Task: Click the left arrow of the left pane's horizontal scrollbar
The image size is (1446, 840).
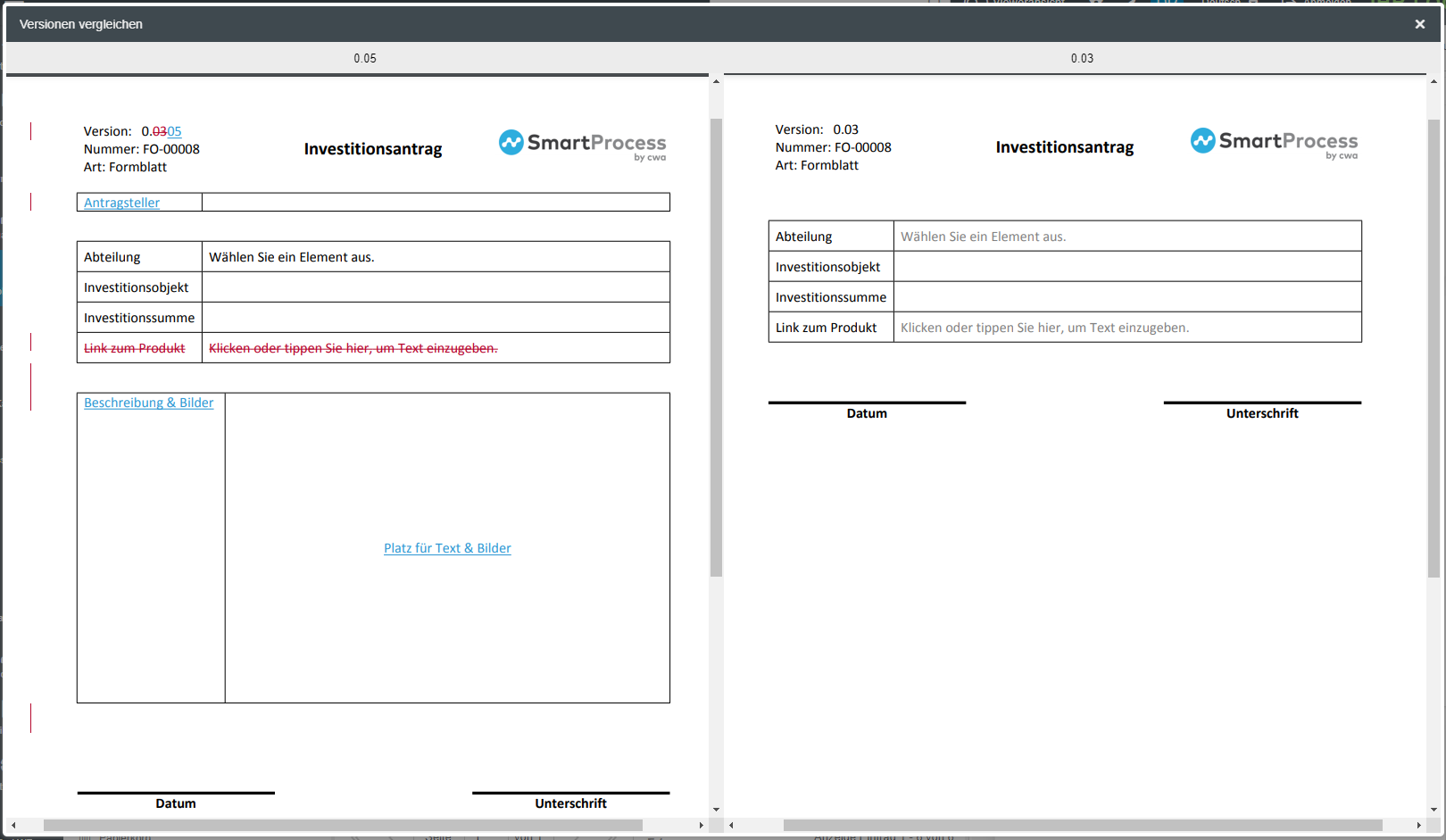Action: click(x=13, y=825)
